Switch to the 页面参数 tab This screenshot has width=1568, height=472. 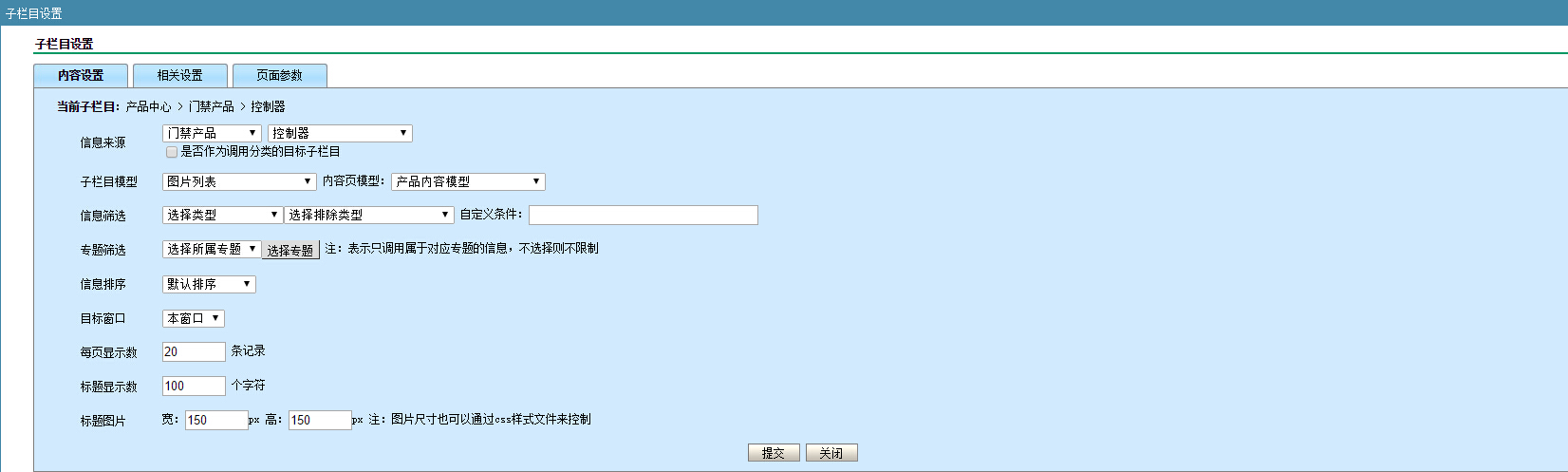pyautogui.click(x=279, y=76)
